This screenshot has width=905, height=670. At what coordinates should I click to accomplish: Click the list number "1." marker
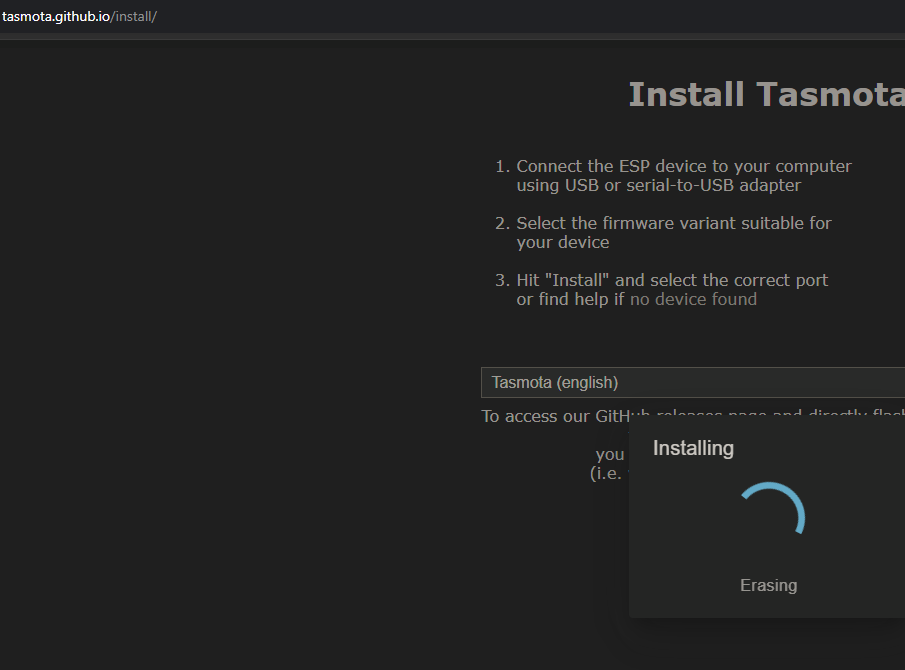pos(502,166)
